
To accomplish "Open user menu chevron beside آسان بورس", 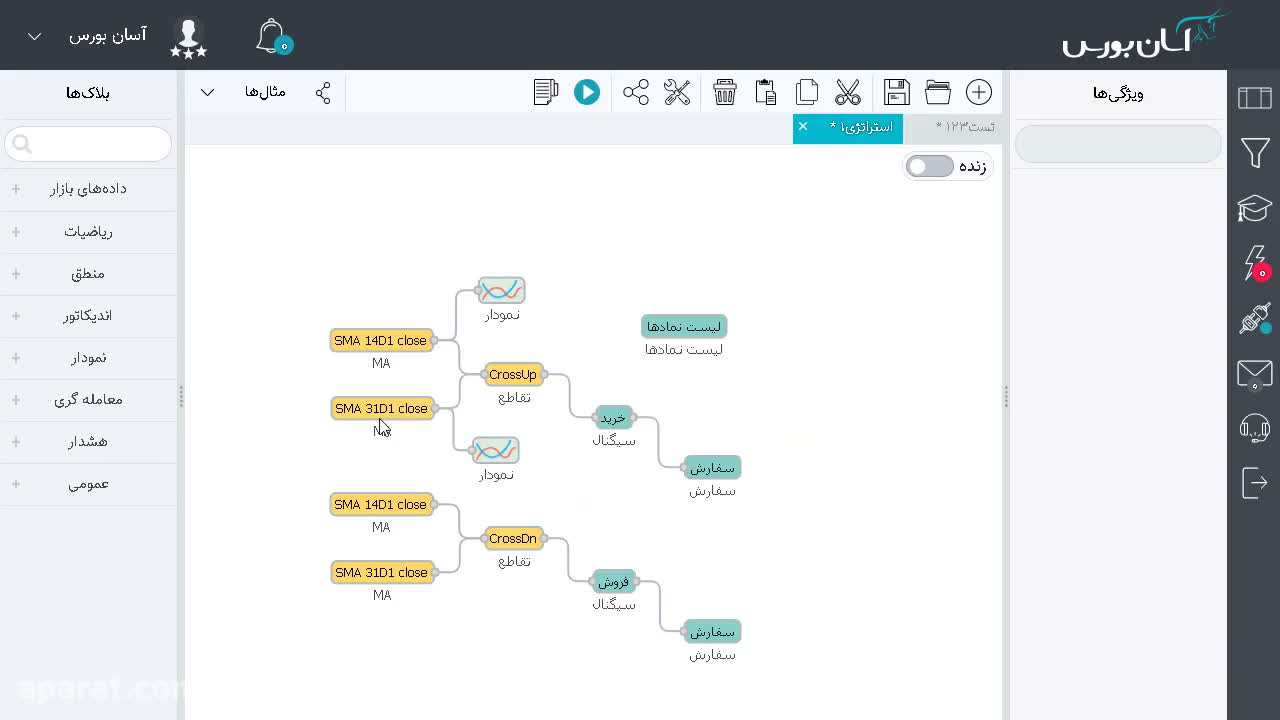I will click(x=34, y=36).
